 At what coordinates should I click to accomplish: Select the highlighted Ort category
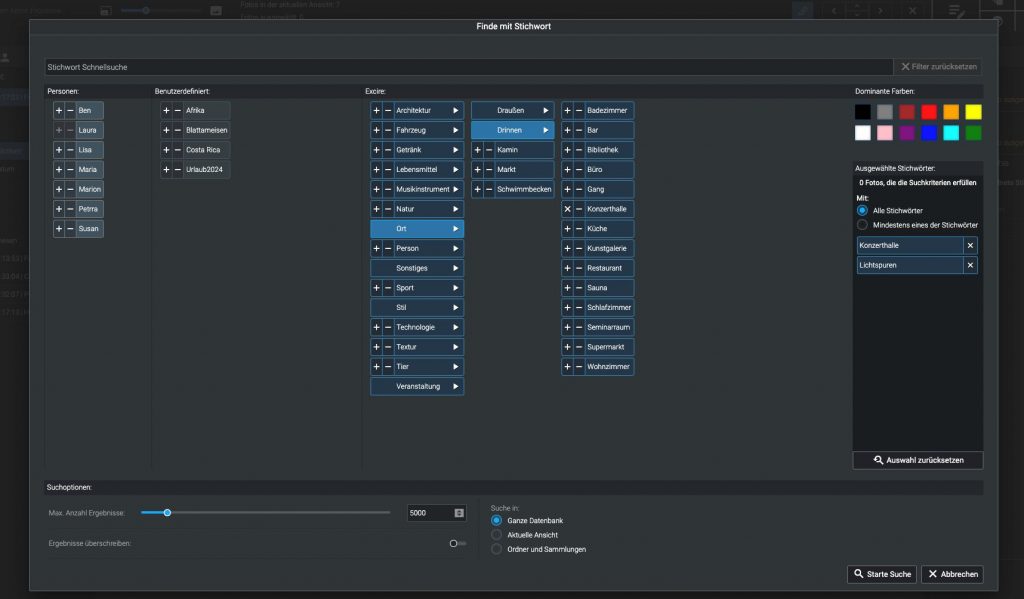[x=416, y=228]
